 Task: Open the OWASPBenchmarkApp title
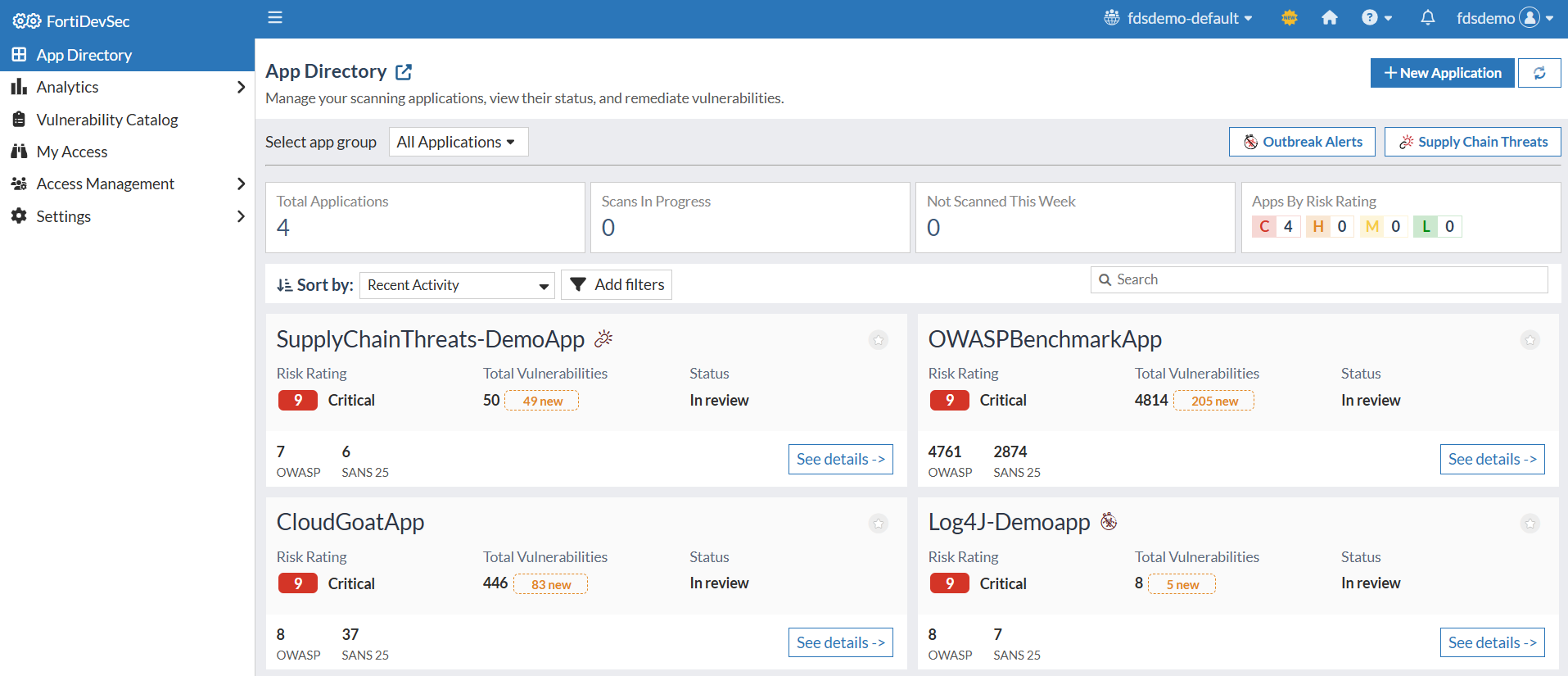click(1045, 339)
